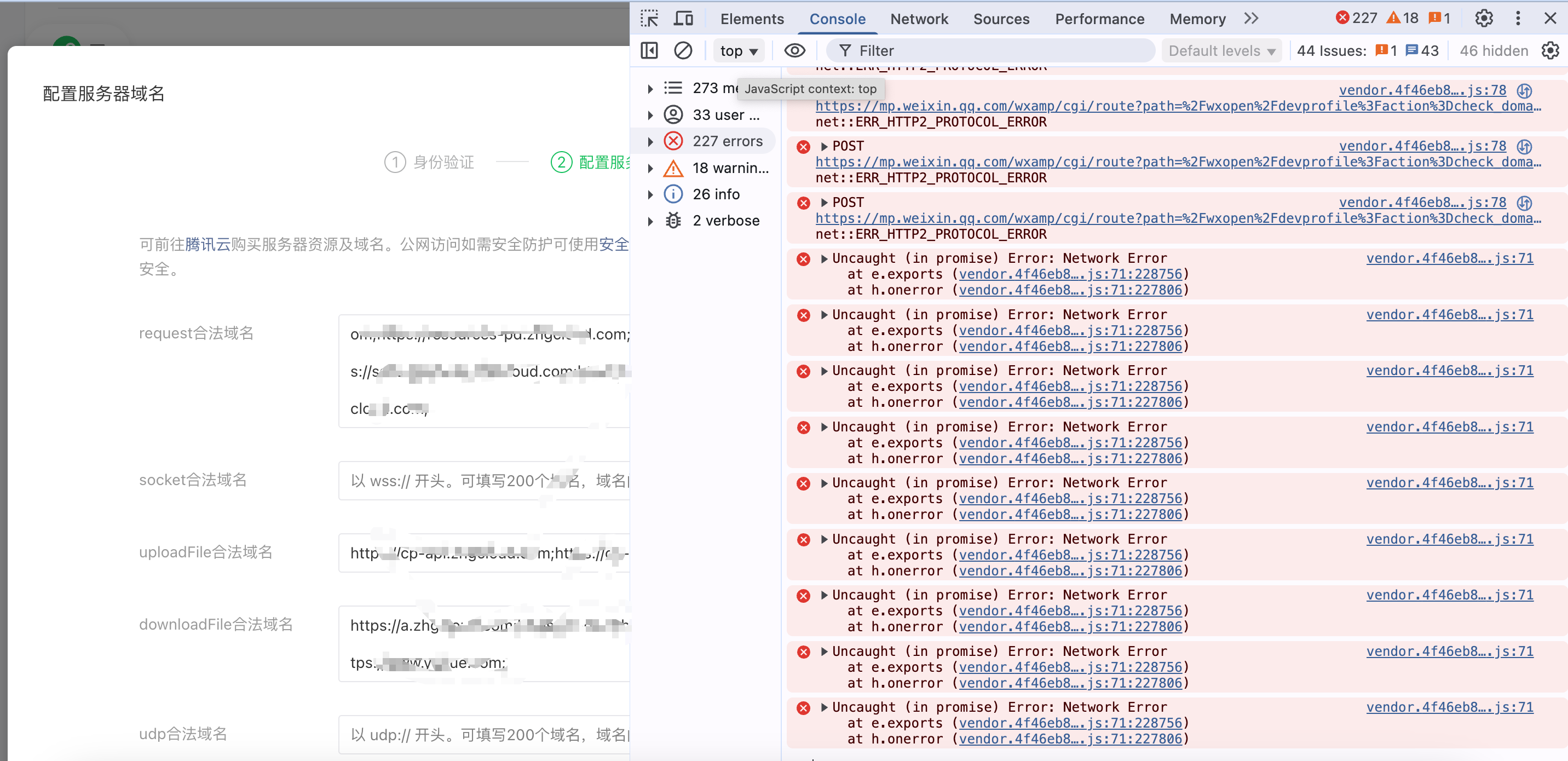
Task: Toggle the live expression eye icon
Action: coord(794,50)
